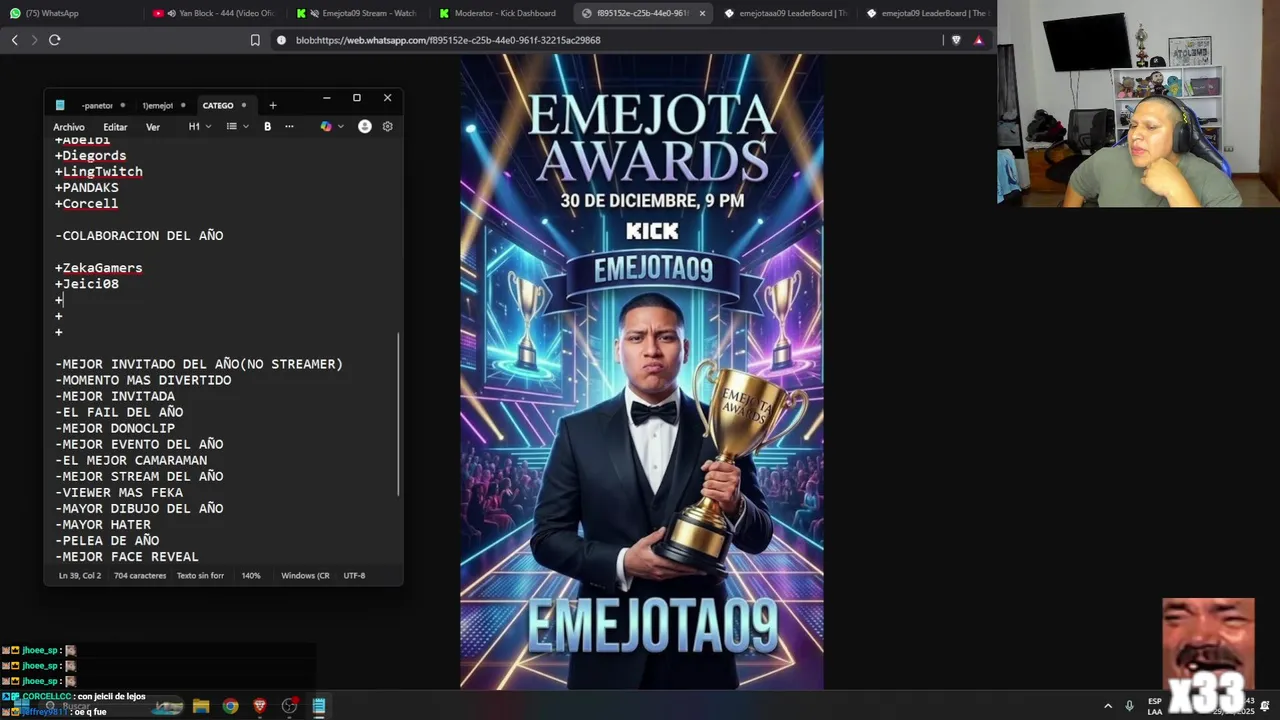Click the line +Corcell
The height and width of the screenshot is (720, 1280).
coord(86,204)
